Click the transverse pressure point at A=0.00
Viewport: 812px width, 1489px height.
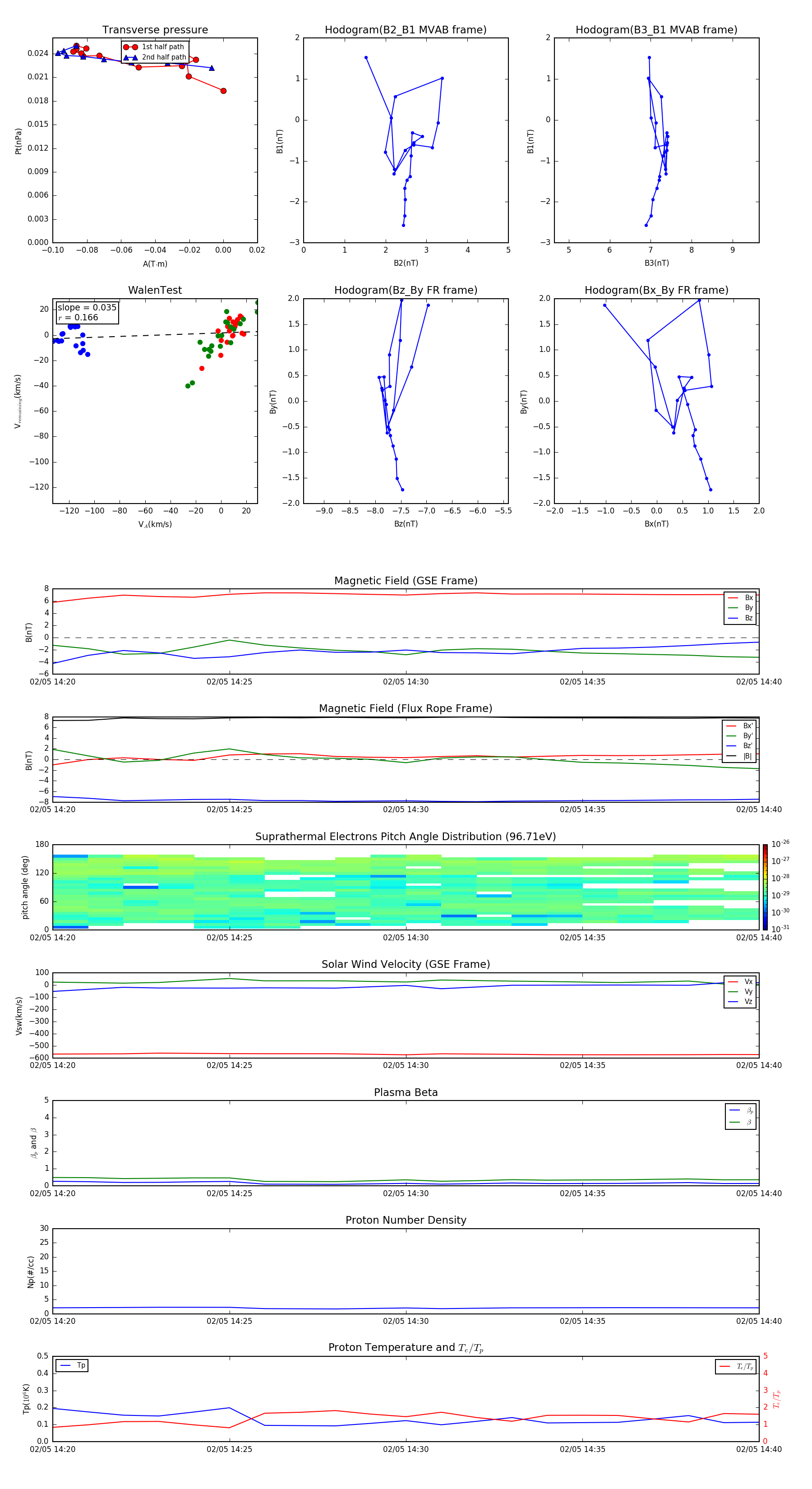(x=223, y=91)
